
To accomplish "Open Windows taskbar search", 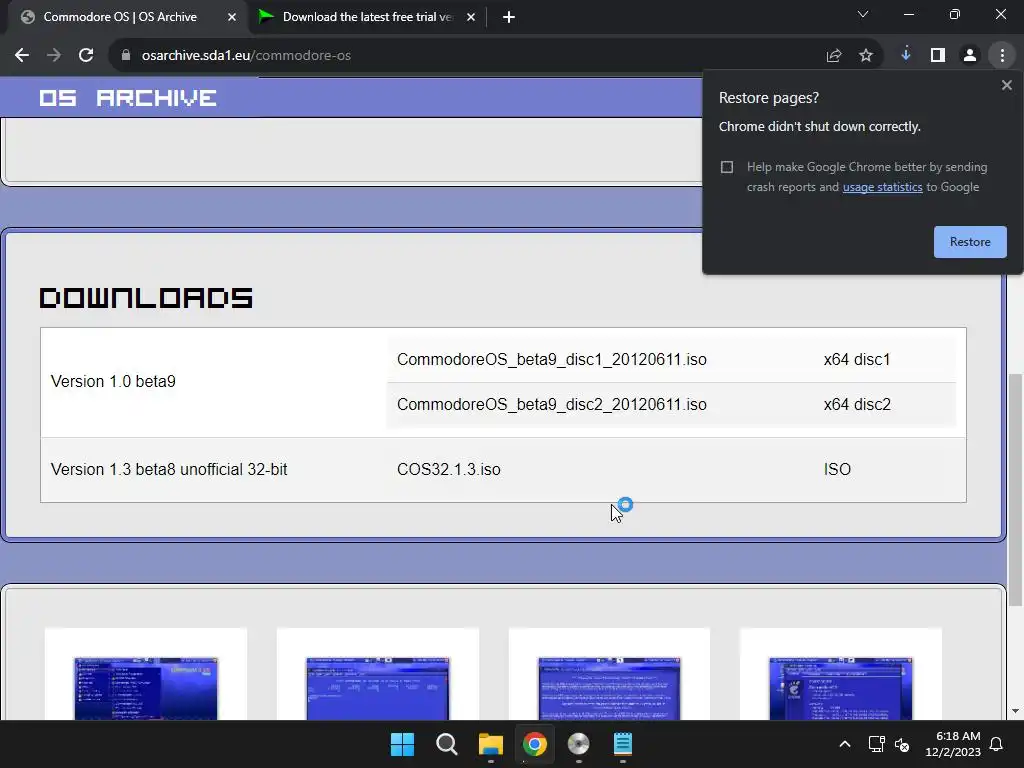I will tap(447, 744).
